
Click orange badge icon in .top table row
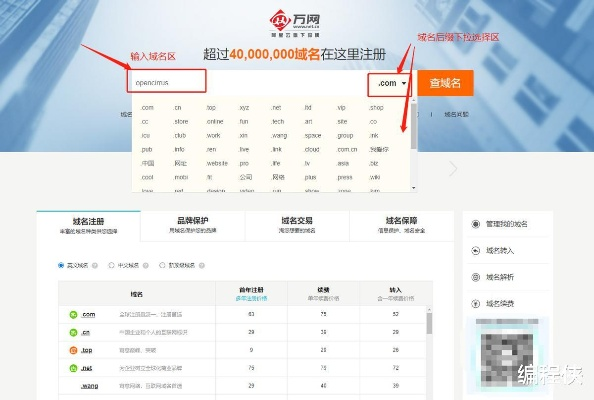(x=73, y=350)
